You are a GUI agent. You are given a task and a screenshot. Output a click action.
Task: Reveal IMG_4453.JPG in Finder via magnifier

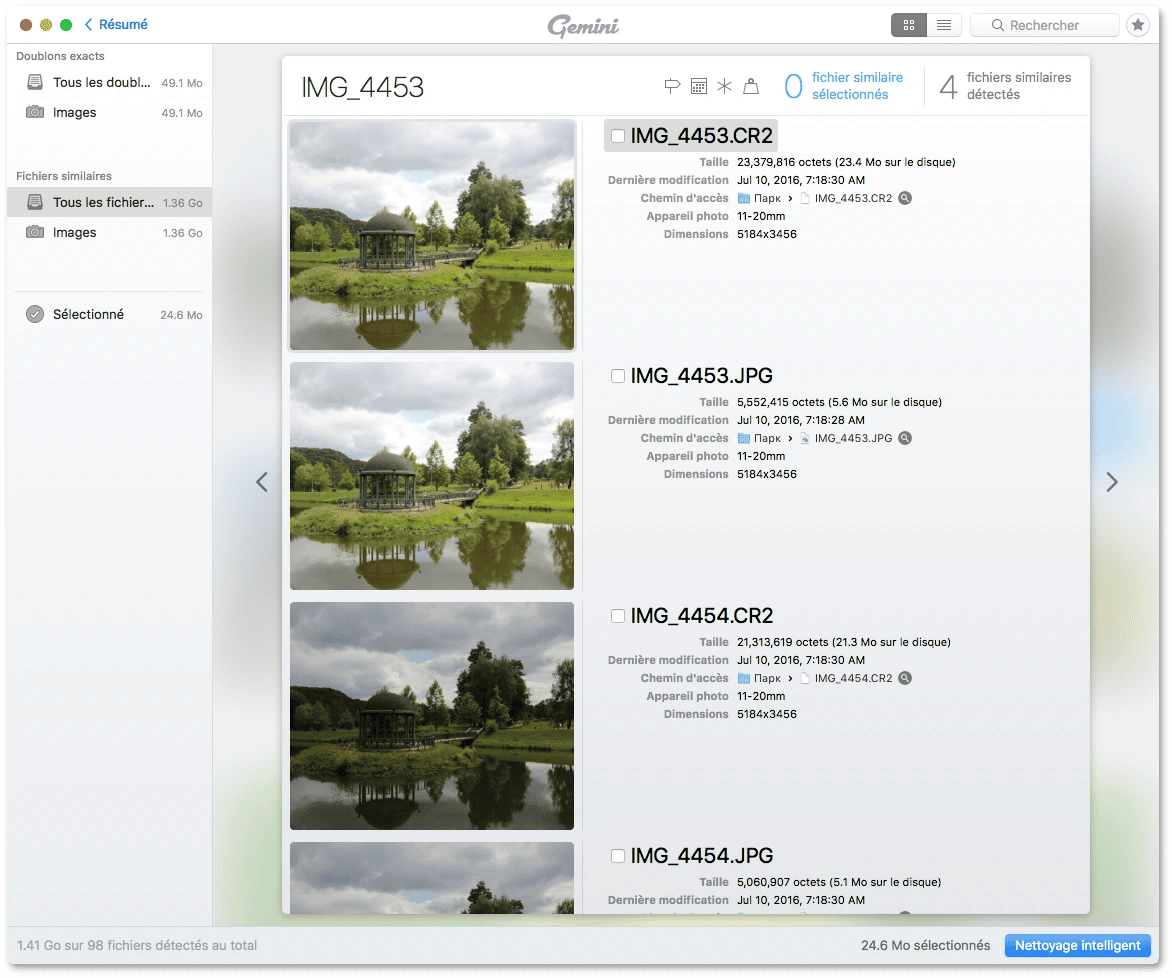pyautogui.click(x=904, y=438)
